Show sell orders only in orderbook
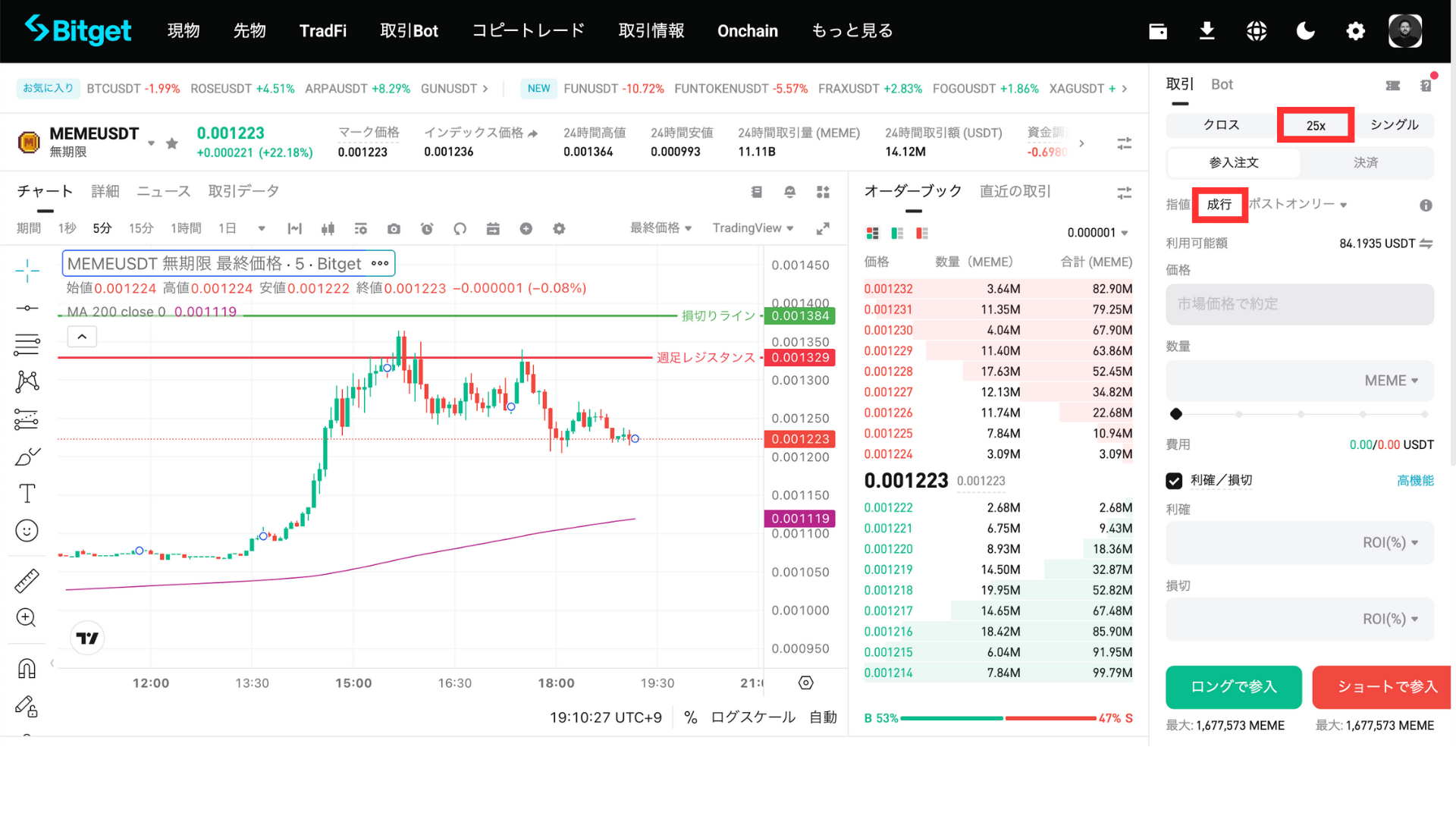 pos(922,234)
